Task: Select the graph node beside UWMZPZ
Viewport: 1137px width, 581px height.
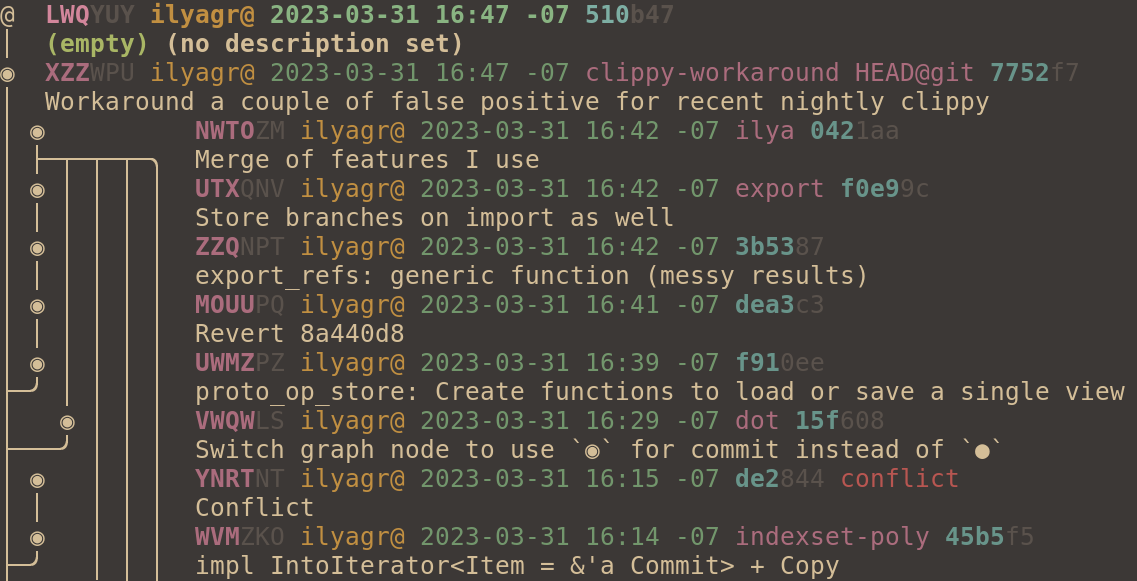Action: pyautogui.click(x=37, y=364)
